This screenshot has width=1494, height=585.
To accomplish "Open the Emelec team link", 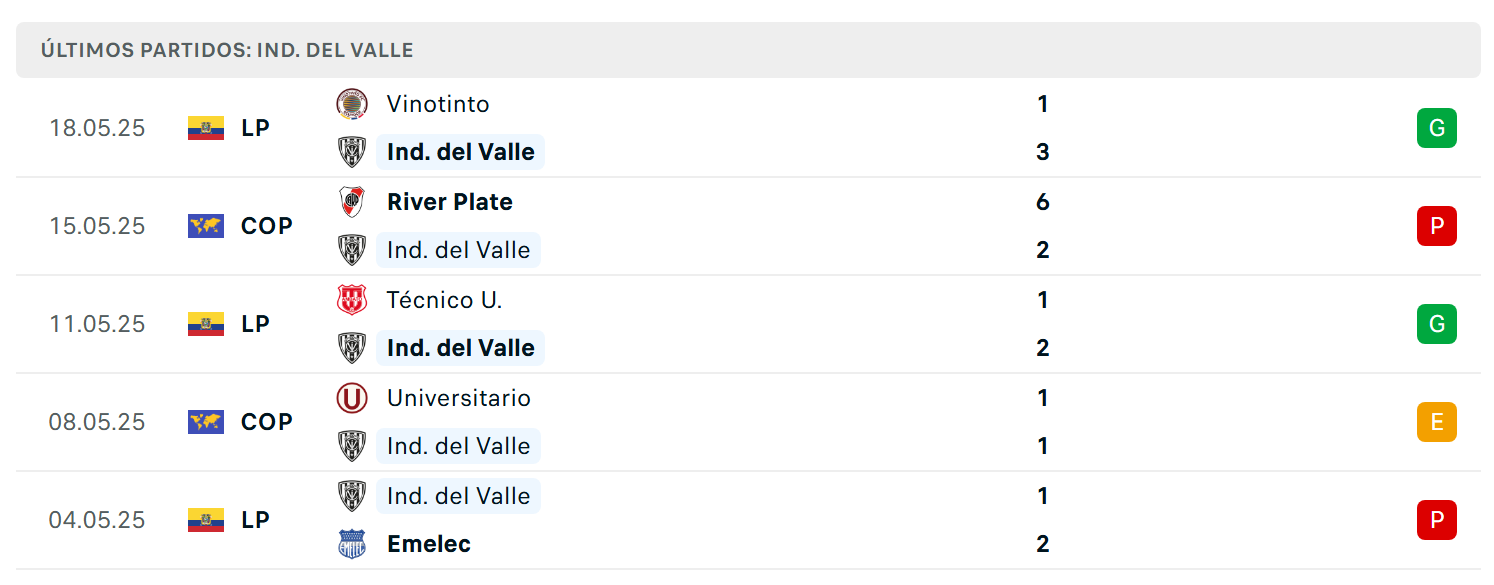I will tap(429, 544).
